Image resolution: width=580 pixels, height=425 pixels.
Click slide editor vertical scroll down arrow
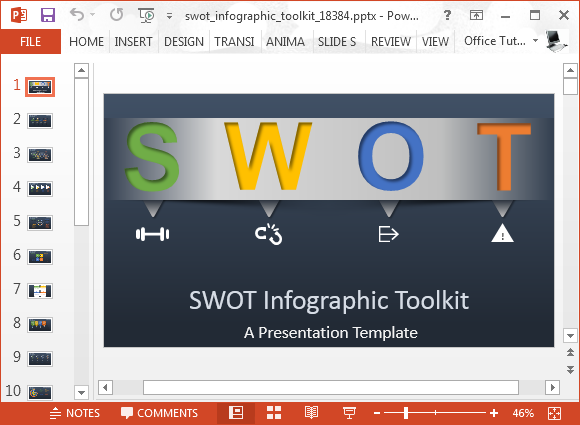570,336
